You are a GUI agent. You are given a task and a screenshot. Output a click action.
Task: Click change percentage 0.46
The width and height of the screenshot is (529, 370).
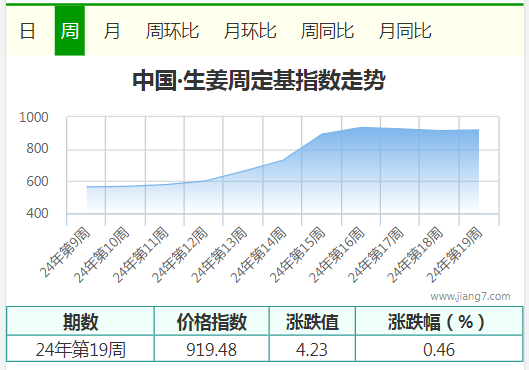click(439, 349)
